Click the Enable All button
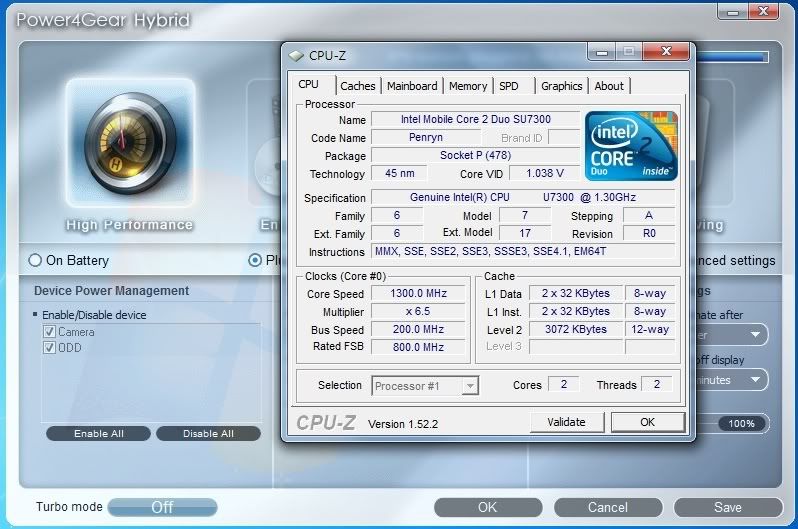 pos(99,434)
